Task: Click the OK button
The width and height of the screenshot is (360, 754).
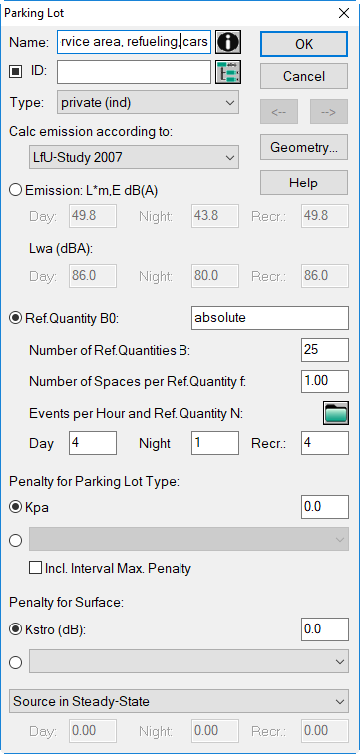Action: [304, 44]
